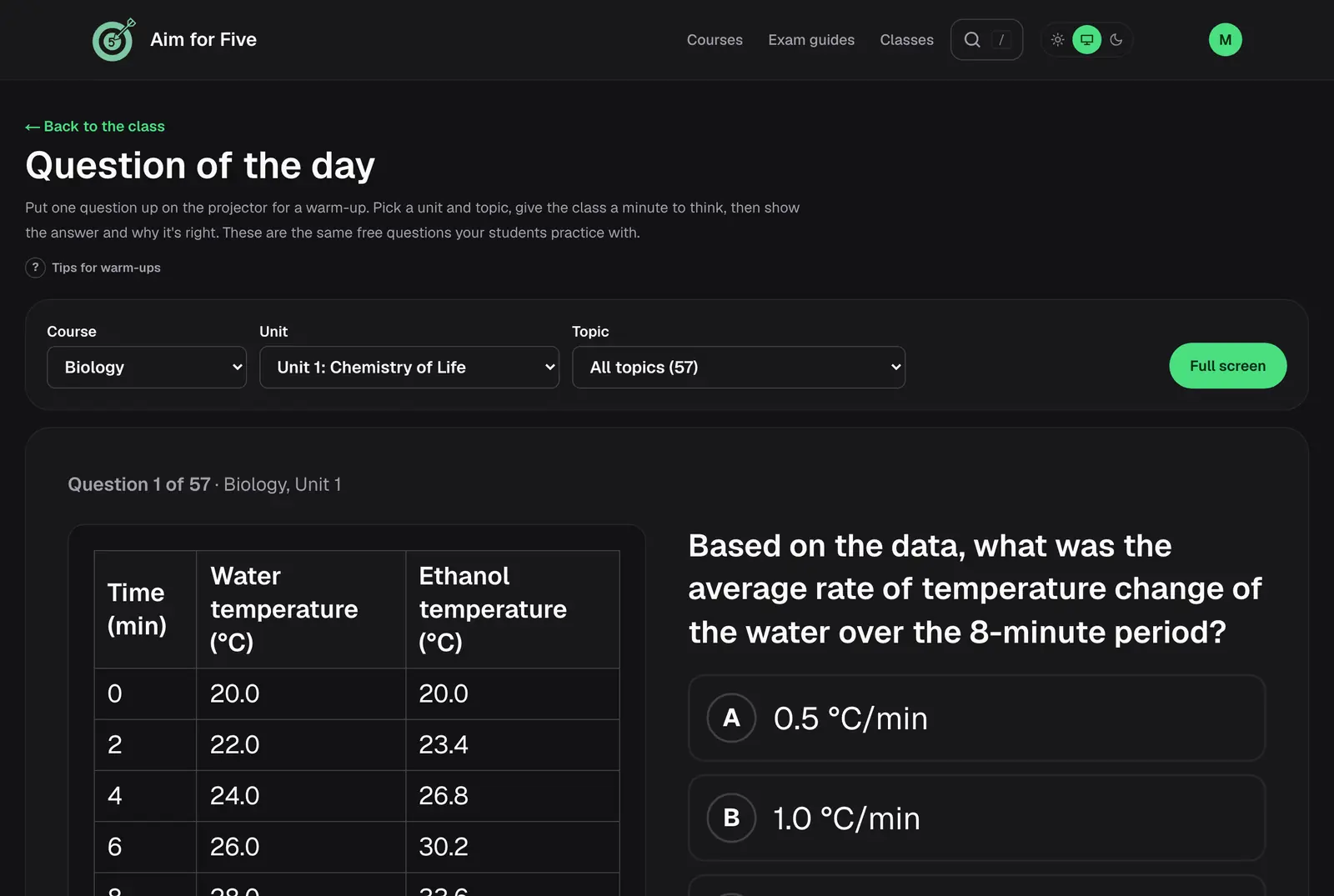This screenshot has height=896, width=1334.
Task: Click the Full screen button
Action: click(x=1227, y=366)
